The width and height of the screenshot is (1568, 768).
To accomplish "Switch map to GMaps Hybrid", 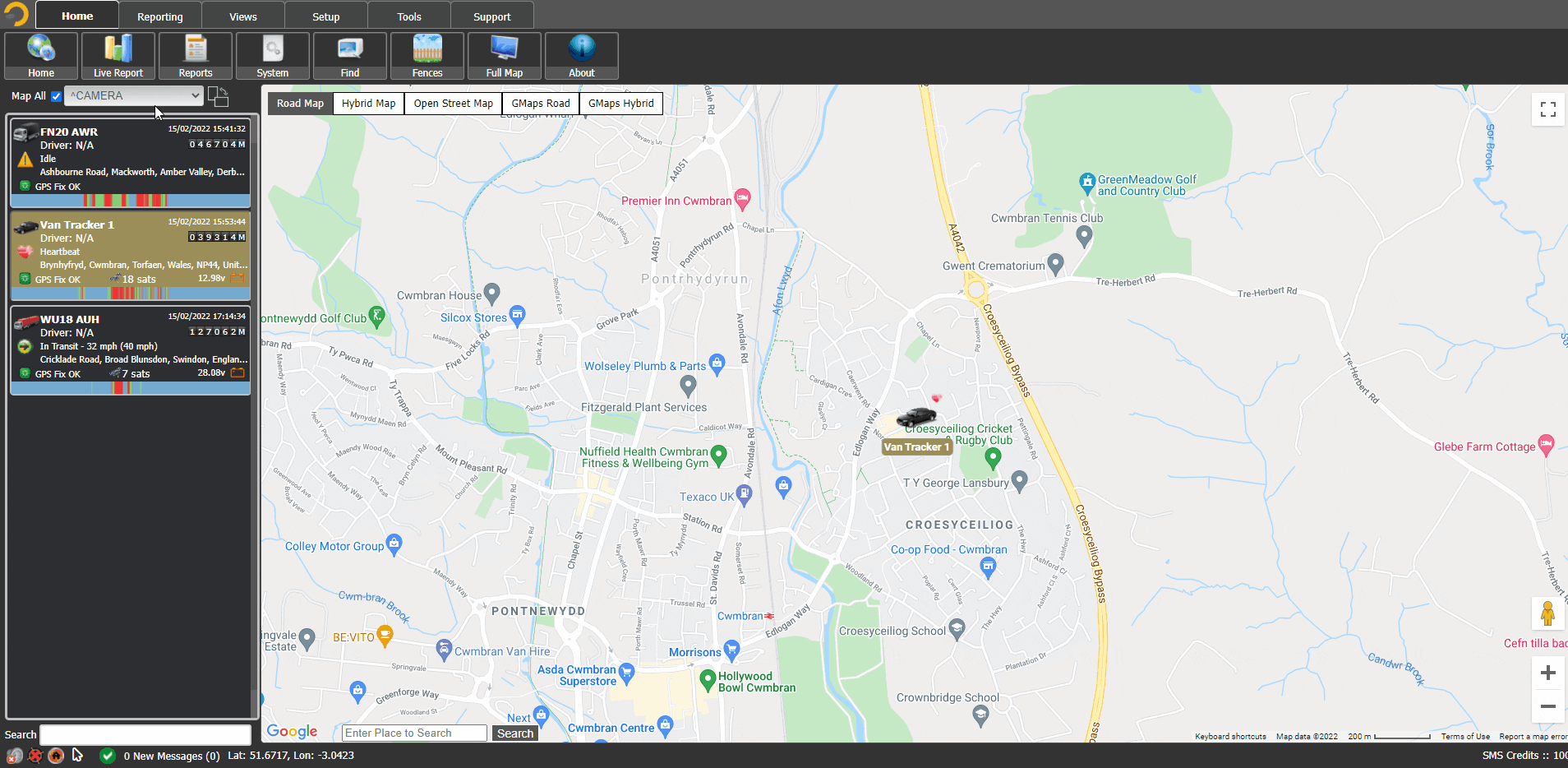I will click(621, 104).
